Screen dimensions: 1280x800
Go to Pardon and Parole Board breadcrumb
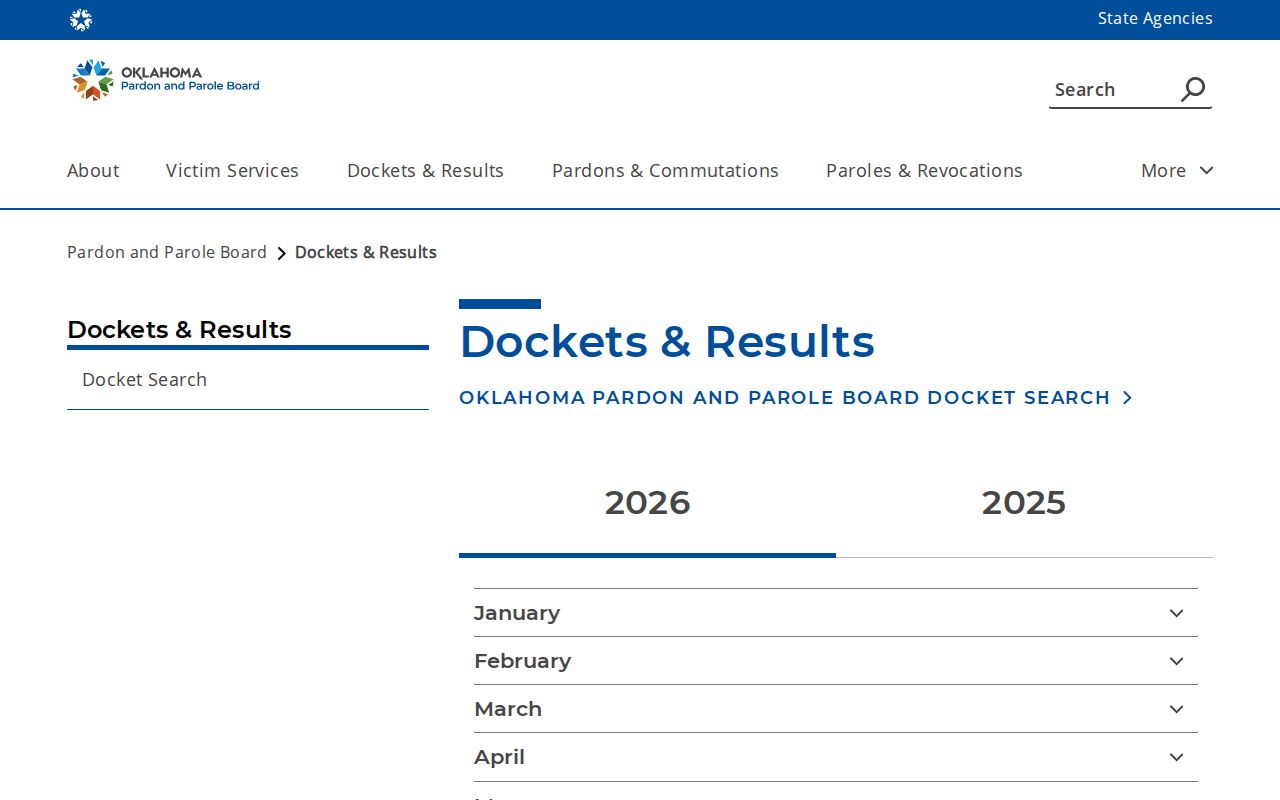pos(167,252)
